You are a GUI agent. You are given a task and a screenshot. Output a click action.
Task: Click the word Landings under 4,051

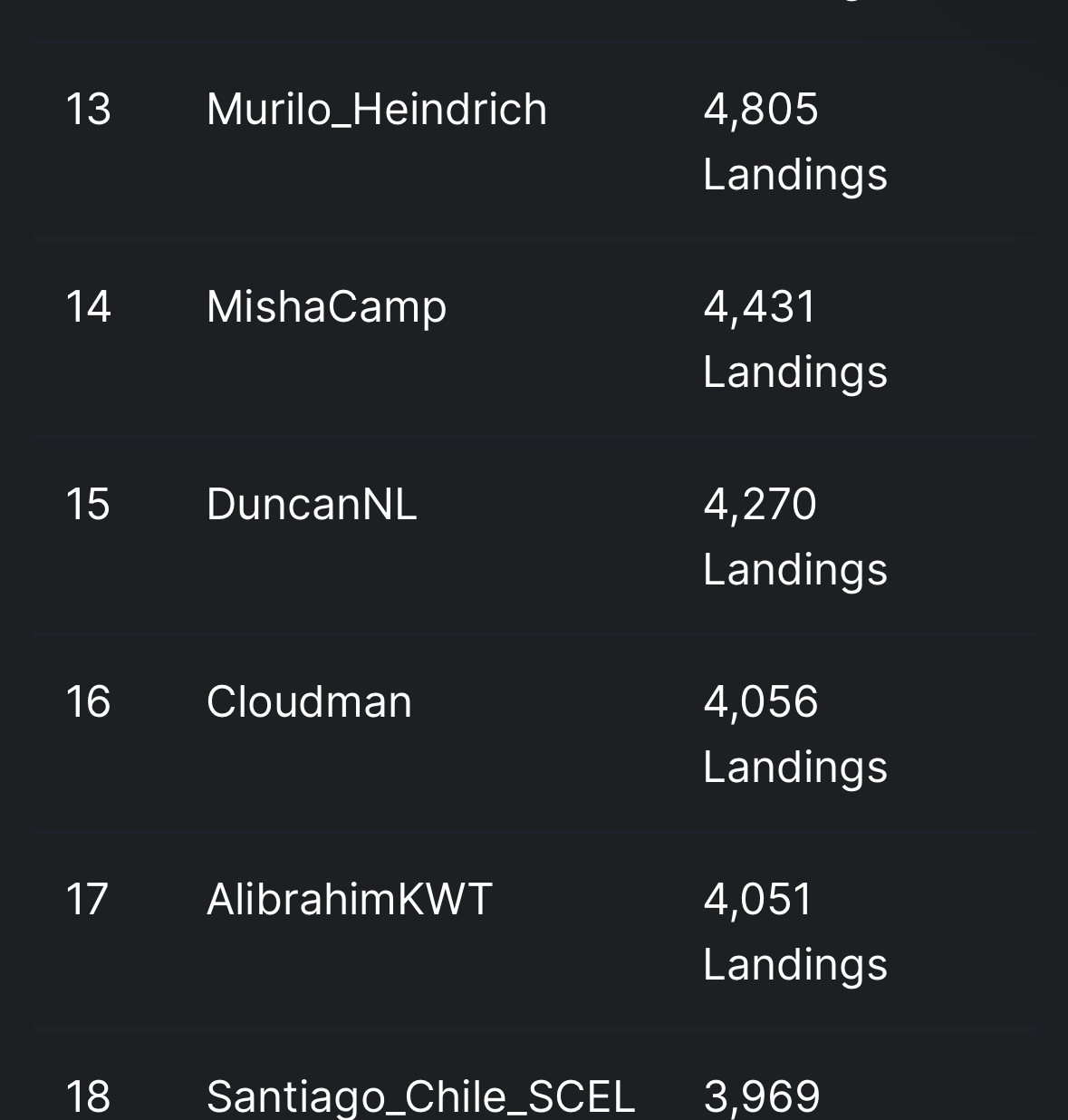(795, 964)
